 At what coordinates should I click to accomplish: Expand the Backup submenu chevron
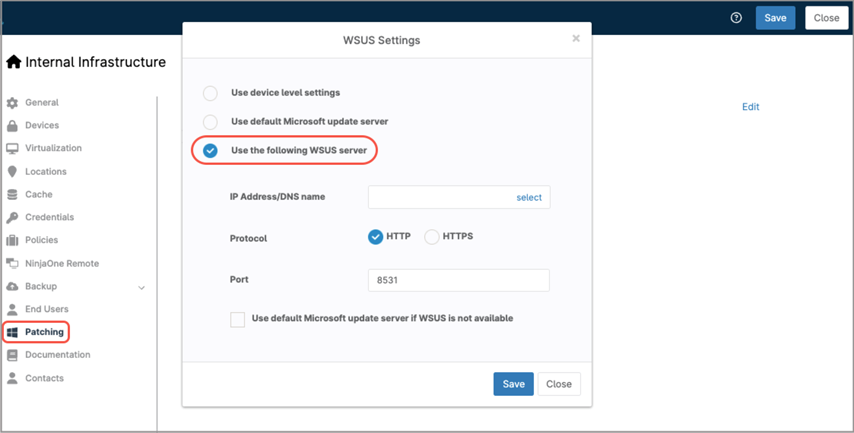(x=142, y=288)
